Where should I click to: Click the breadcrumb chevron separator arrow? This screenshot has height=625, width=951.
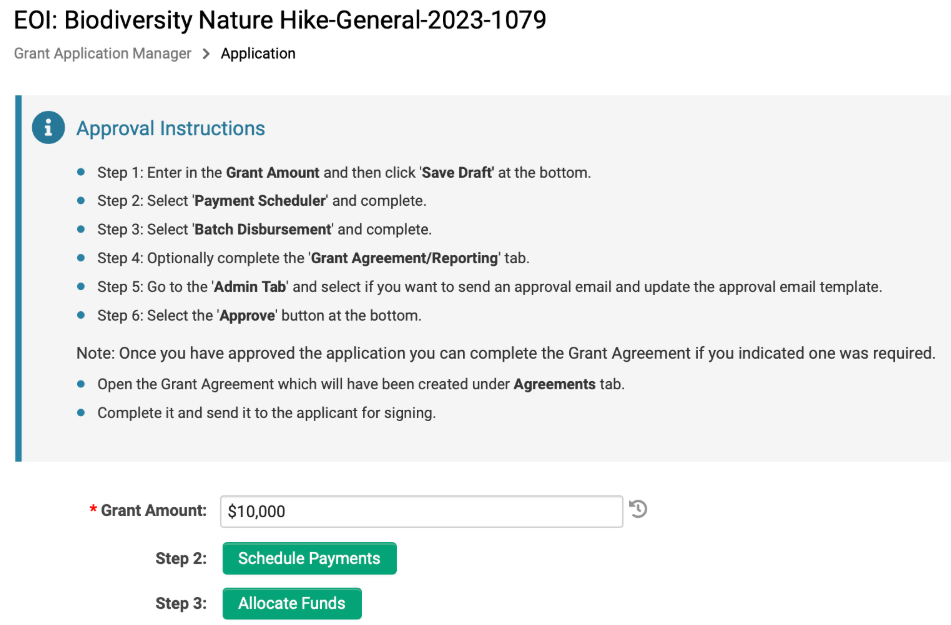coord(206,54)
